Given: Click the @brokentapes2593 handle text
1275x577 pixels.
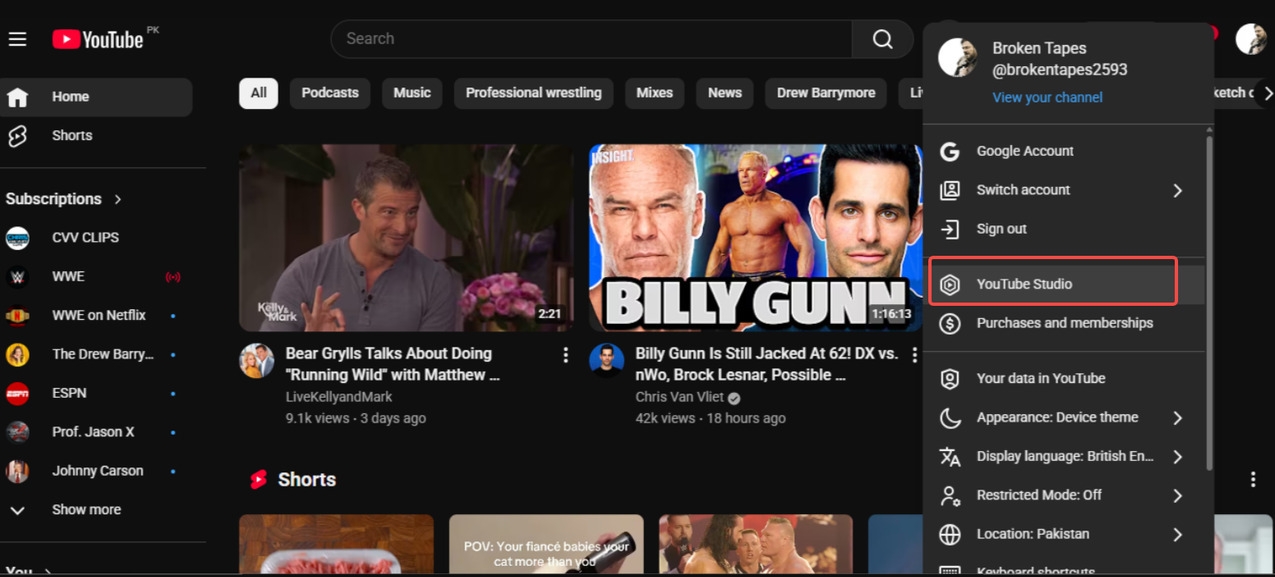Looking at the screenshot, I should point(1060,70).
